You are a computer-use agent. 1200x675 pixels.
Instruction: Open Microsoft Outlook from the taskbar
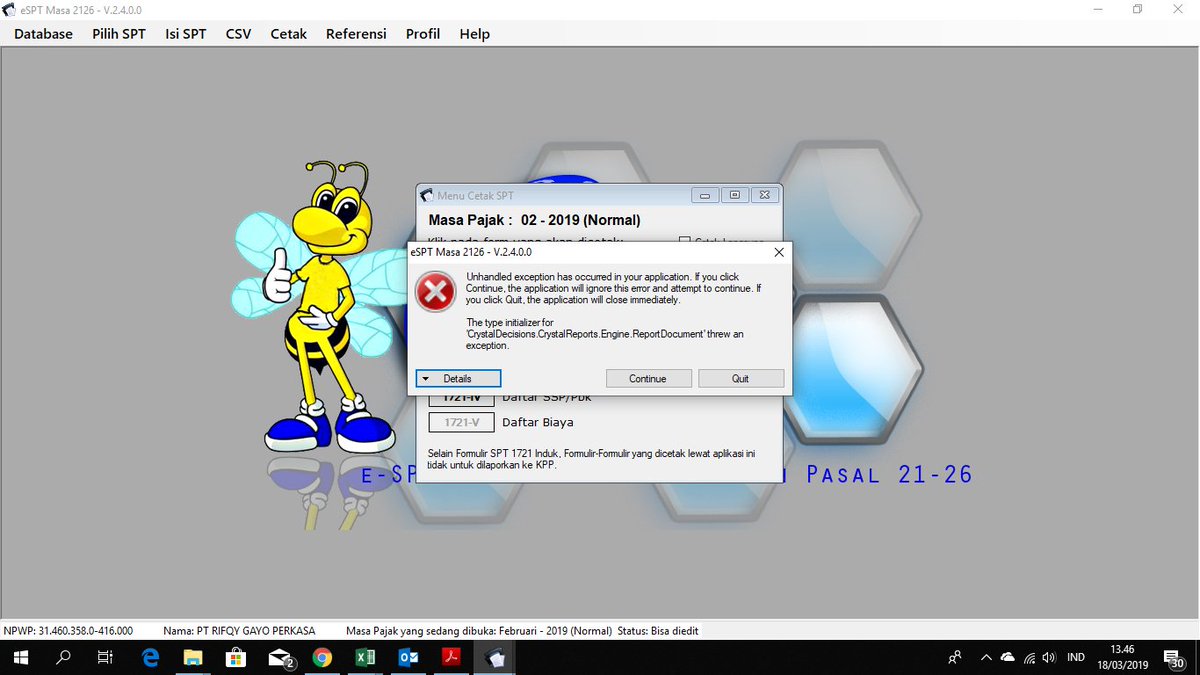pos(408,658)
